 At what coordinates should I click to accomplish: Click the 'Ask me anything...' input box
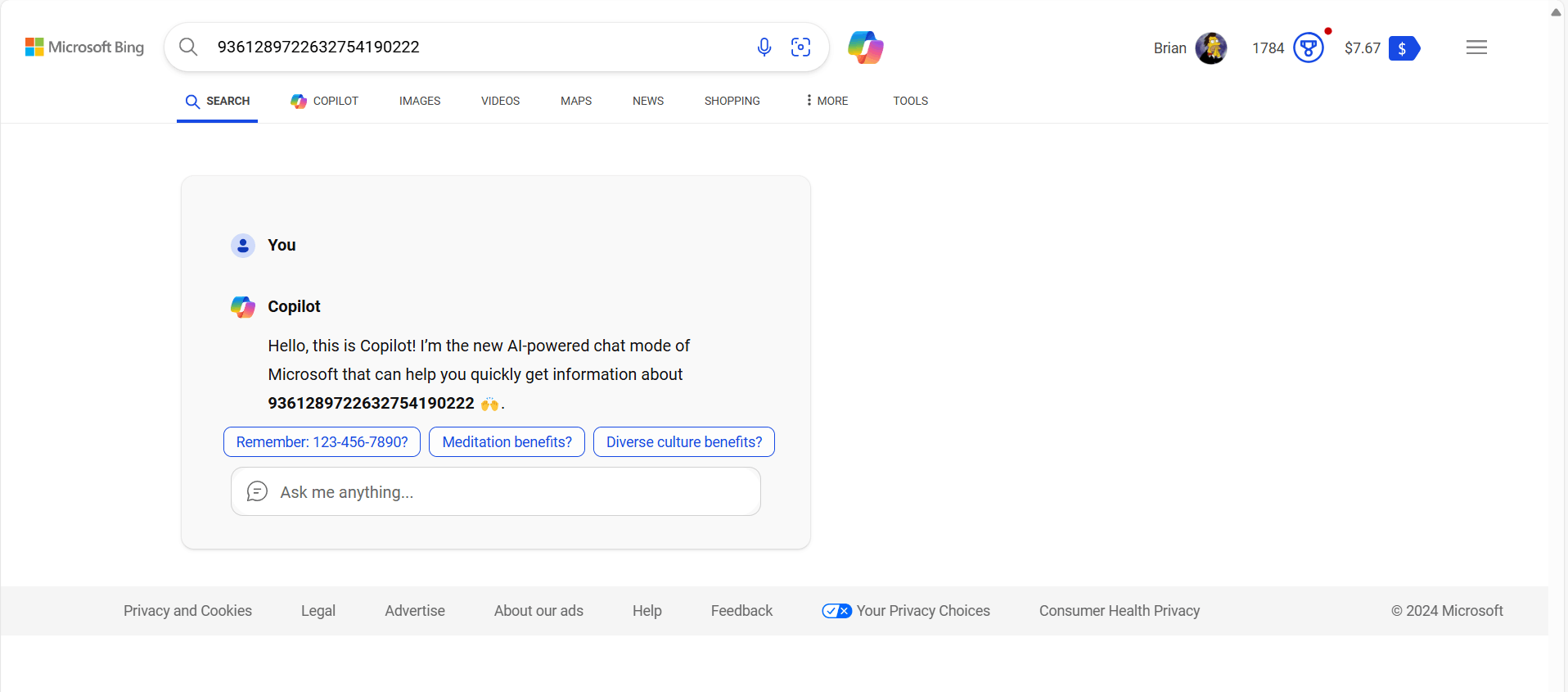pos(496,491)
